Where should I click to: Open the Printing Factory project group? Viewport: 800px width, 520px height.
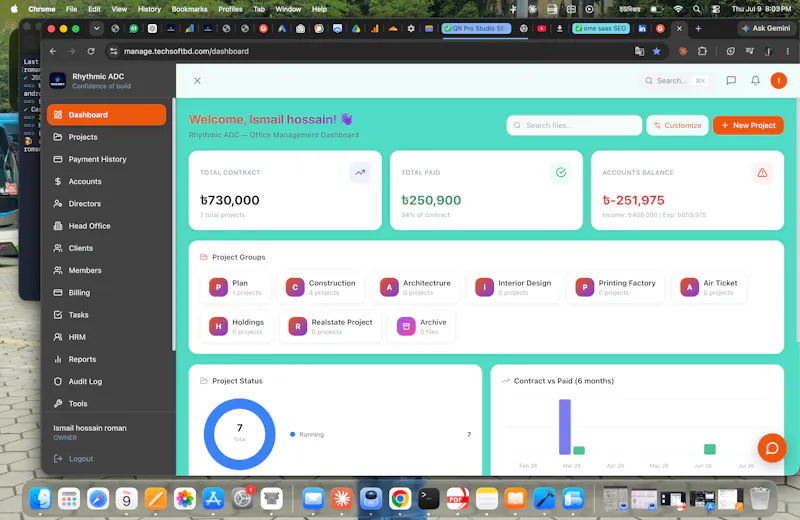[x=616, y=287]
